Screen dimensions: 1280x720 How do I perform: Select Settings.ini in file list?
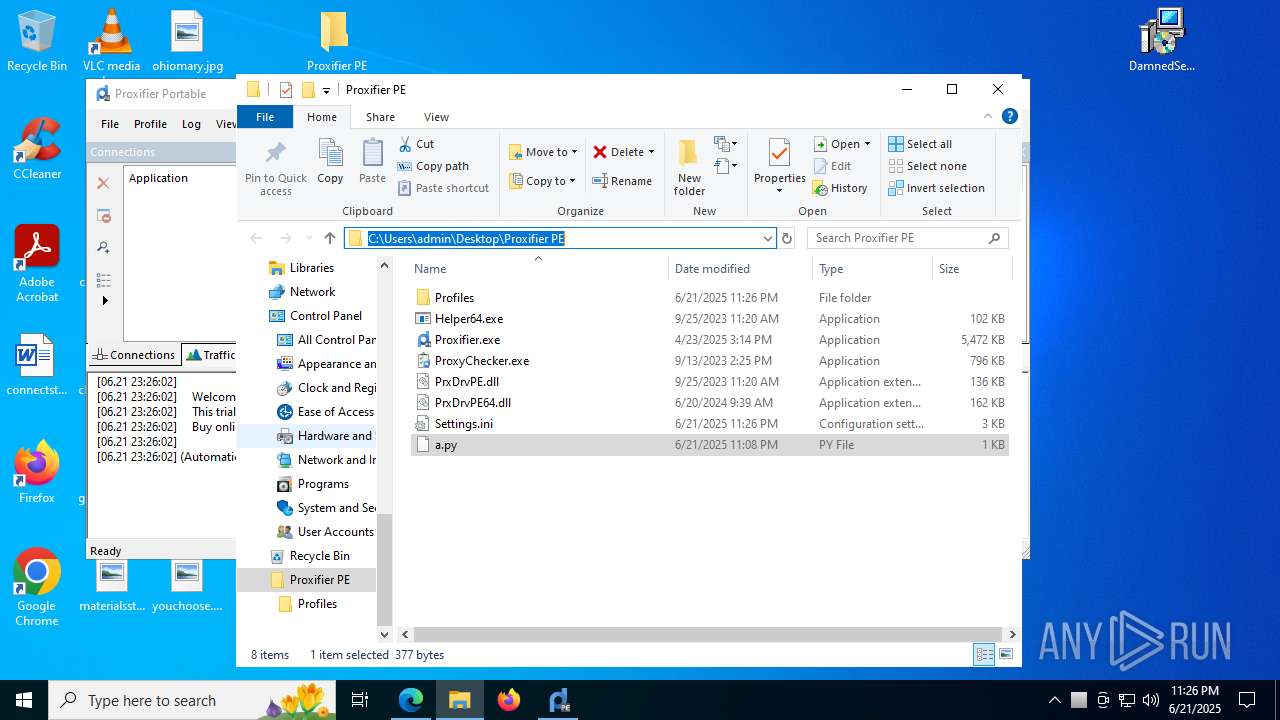tap(710, 424)
